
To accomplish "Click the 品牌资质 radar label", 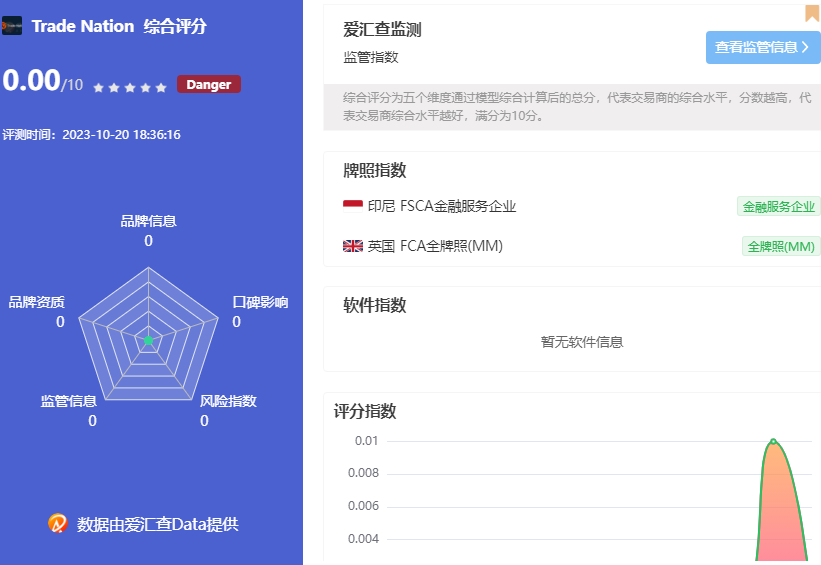I will pos(36,302).
